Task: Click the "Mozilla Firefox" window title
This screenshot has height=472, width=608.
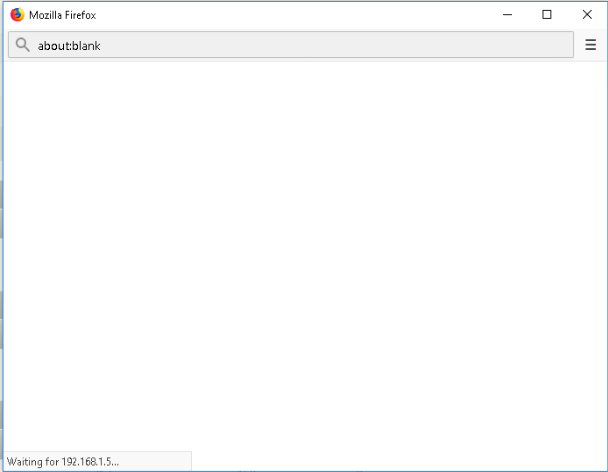Action: [62, 15]
